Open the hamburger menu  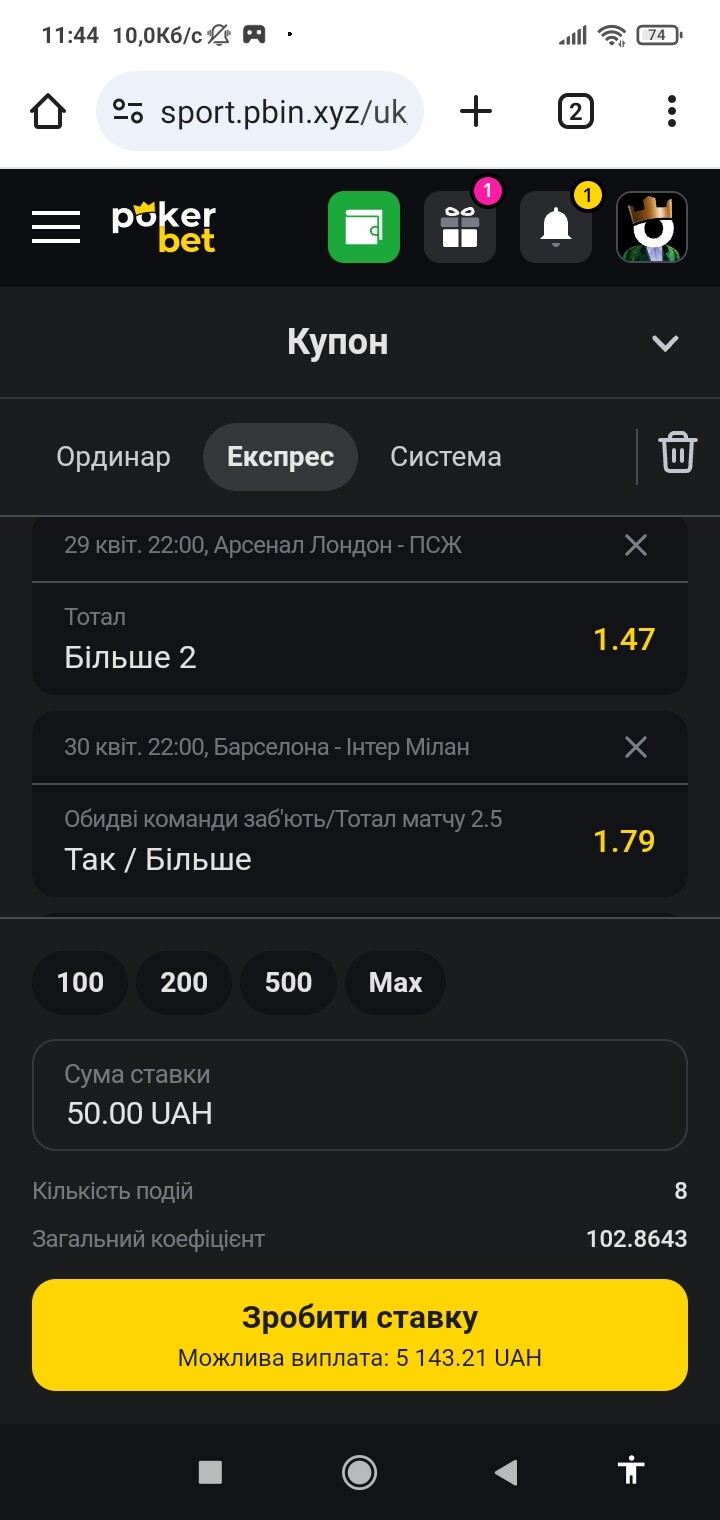coord(56,227)
